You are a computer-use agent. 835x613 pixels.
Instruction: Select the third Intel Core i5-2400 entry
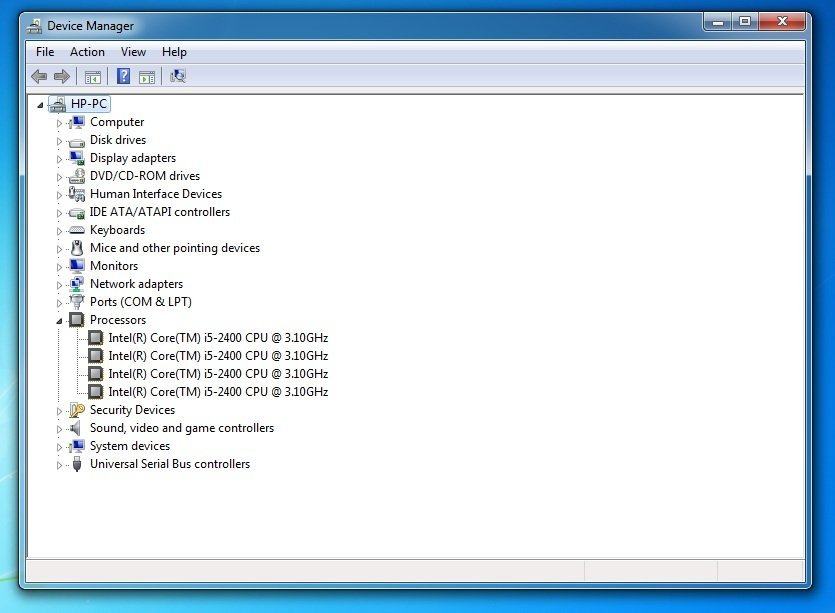click(218, 374)
